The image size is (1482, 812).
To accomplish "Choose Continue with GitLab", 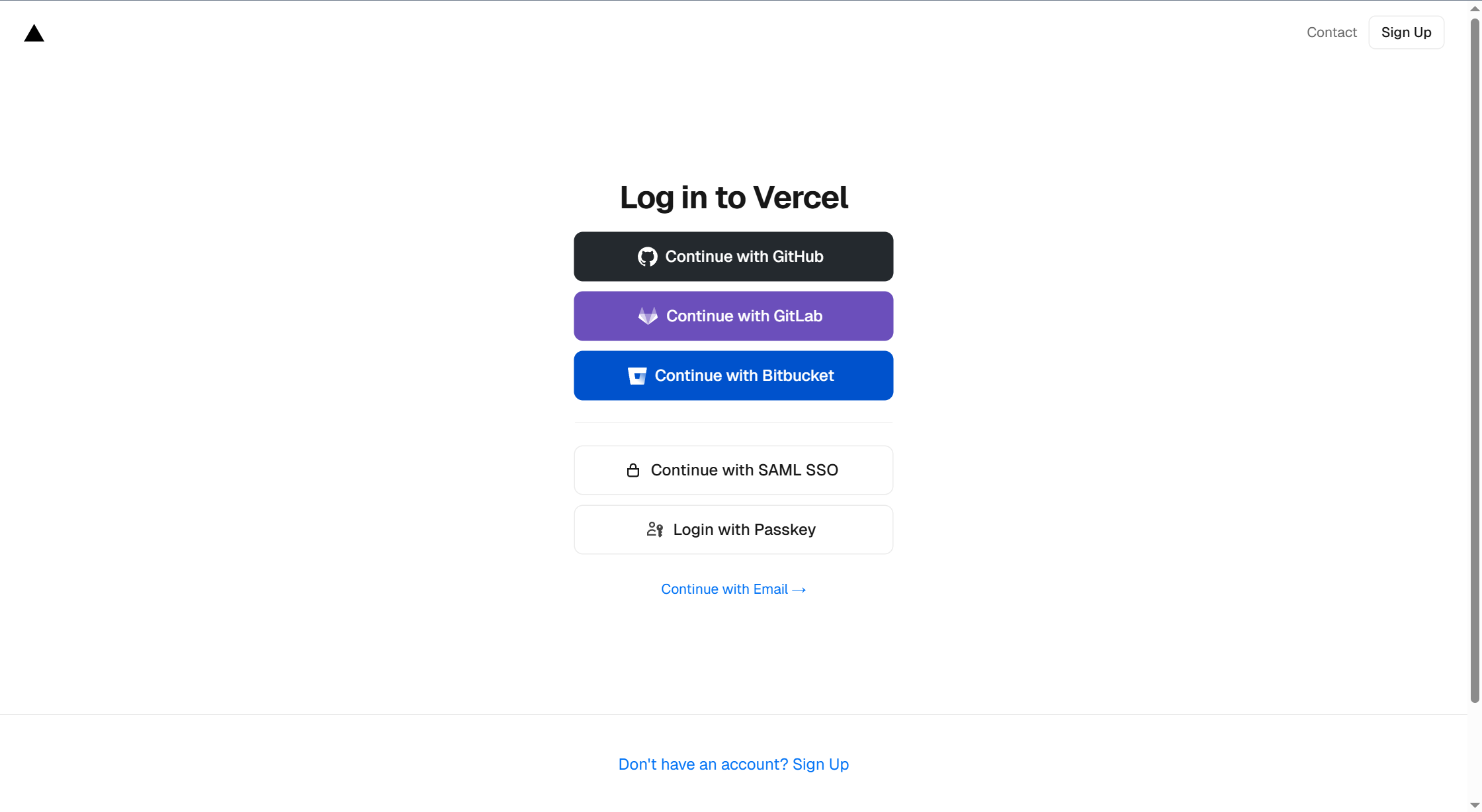I will coord(734,316).
